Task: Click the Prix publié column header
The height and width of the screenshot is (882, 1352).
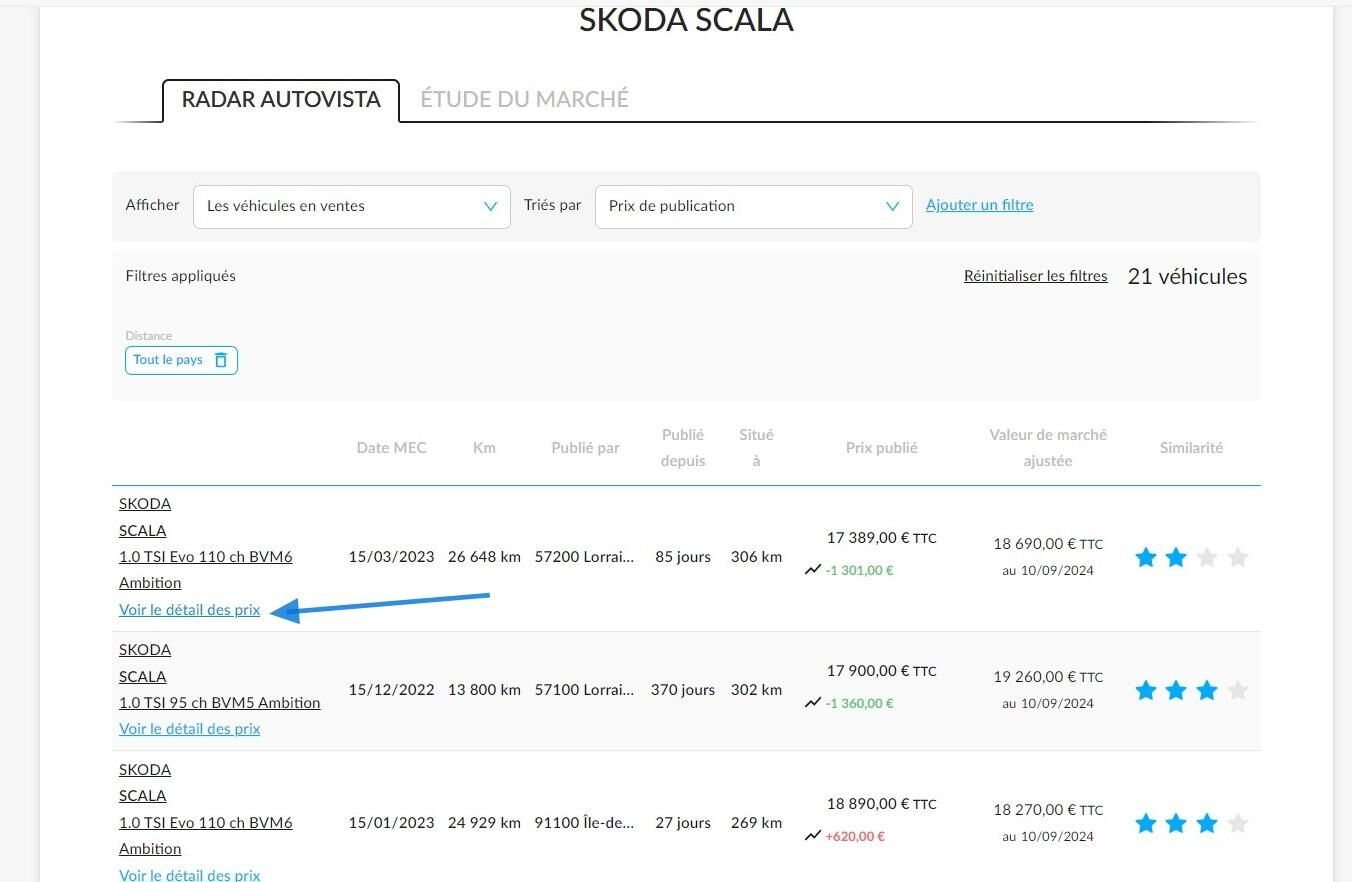Action: pyautogui.click(x=881, y=448)
